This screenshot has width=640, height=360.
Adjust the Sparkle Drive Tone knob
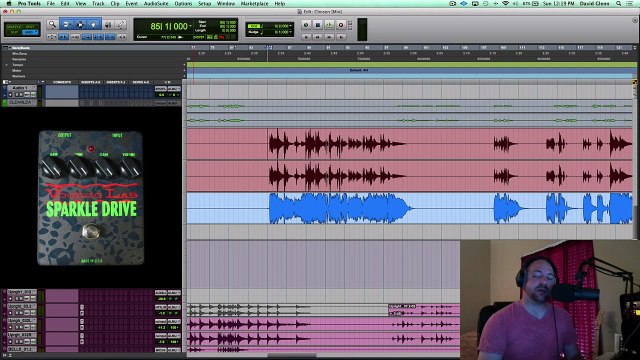79,167
